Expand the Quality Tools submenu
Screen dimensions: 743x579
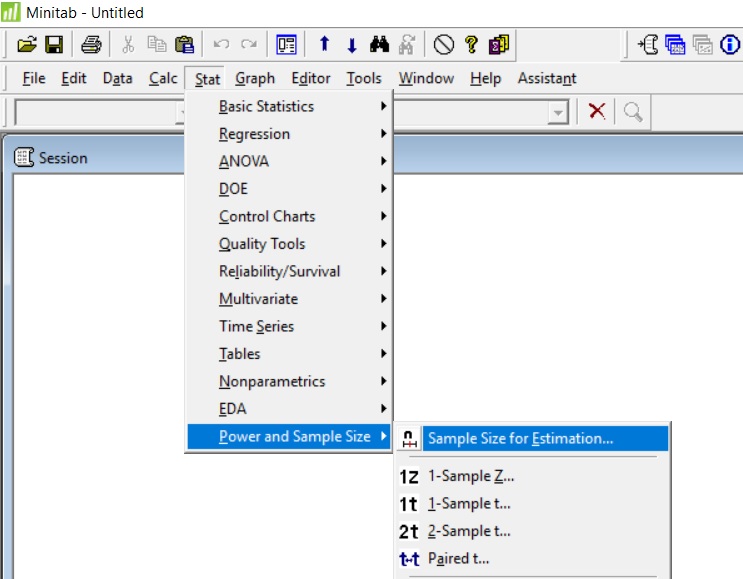coord(289,244)
